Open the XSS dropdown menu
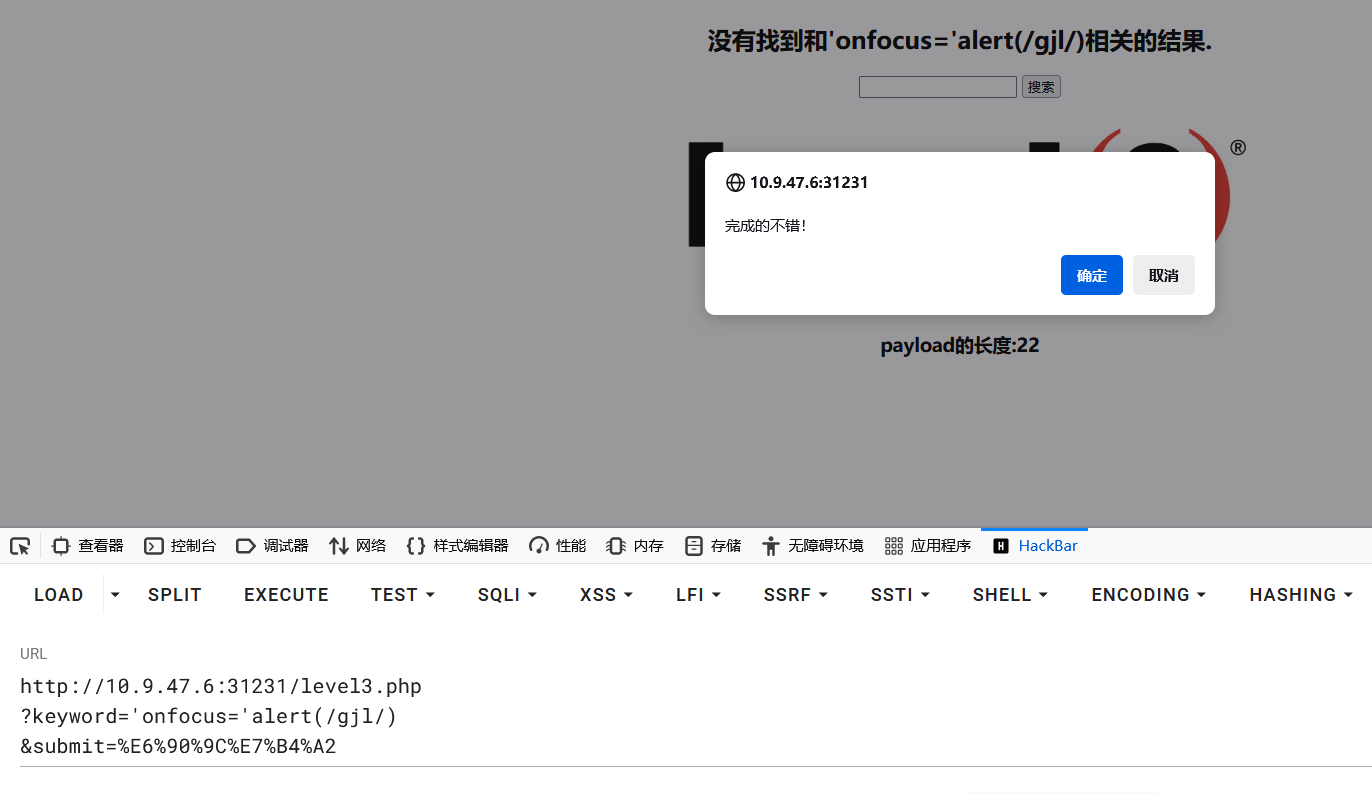Viewport: 1372px width, 794px height. pyautogui.click(x=607, y=595)
